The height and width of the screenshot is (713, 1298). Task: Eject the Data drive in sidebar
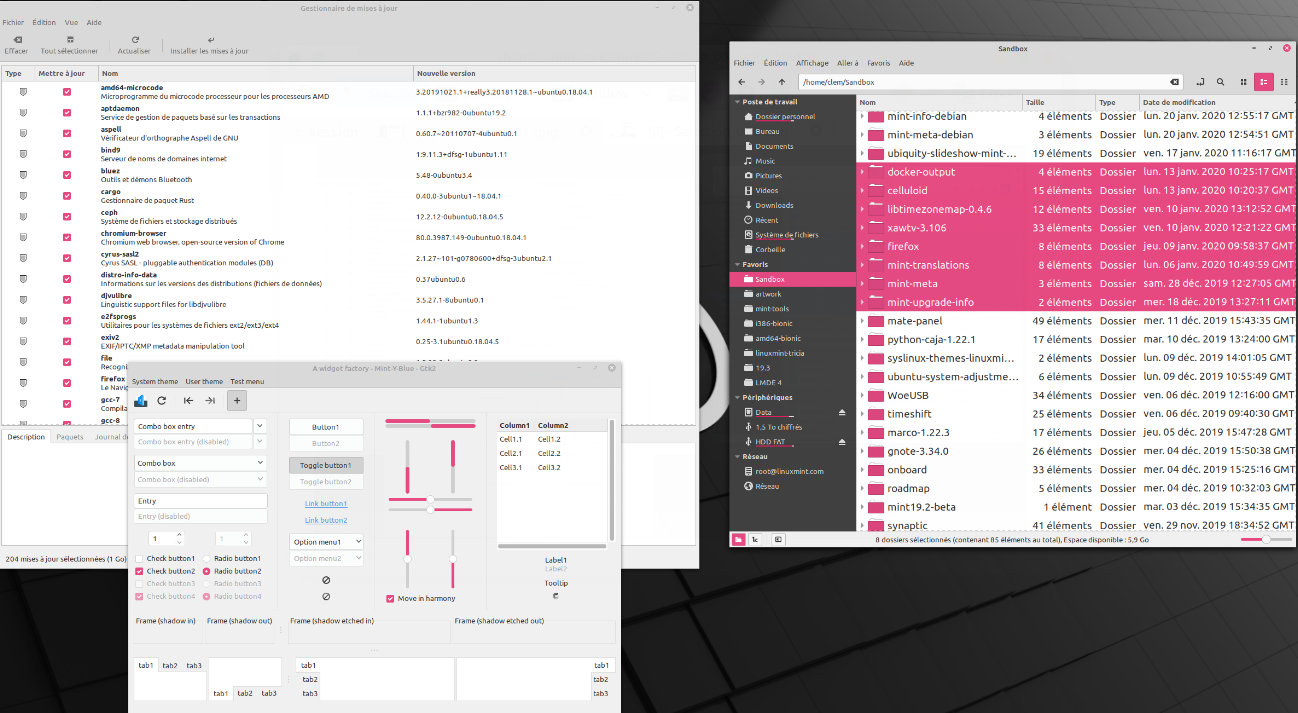pyautogui.click(x=841, y=412)
